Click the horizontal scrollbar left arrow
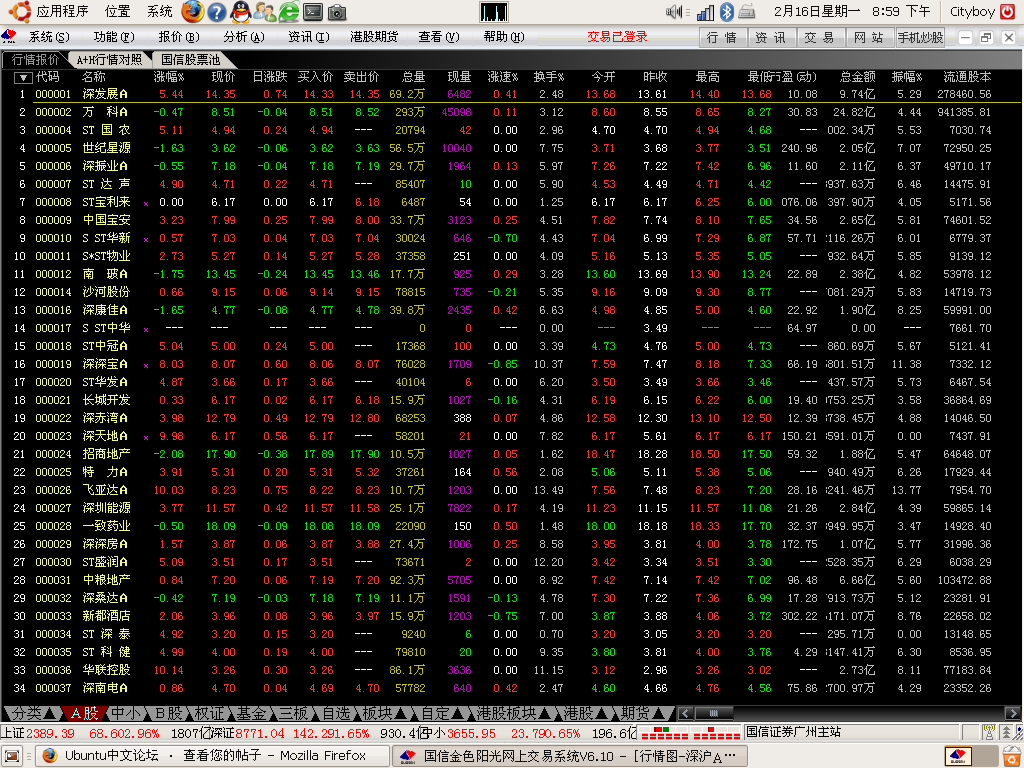Screen dimensions: 1024x768 click(x=685, y=713)
